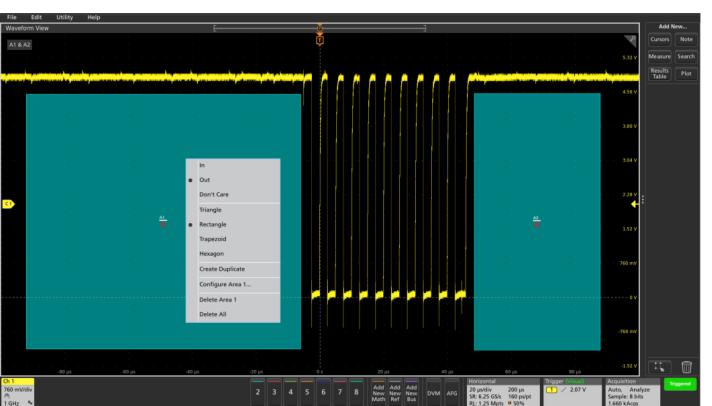Turn on channel 6

tap(323, 392)
